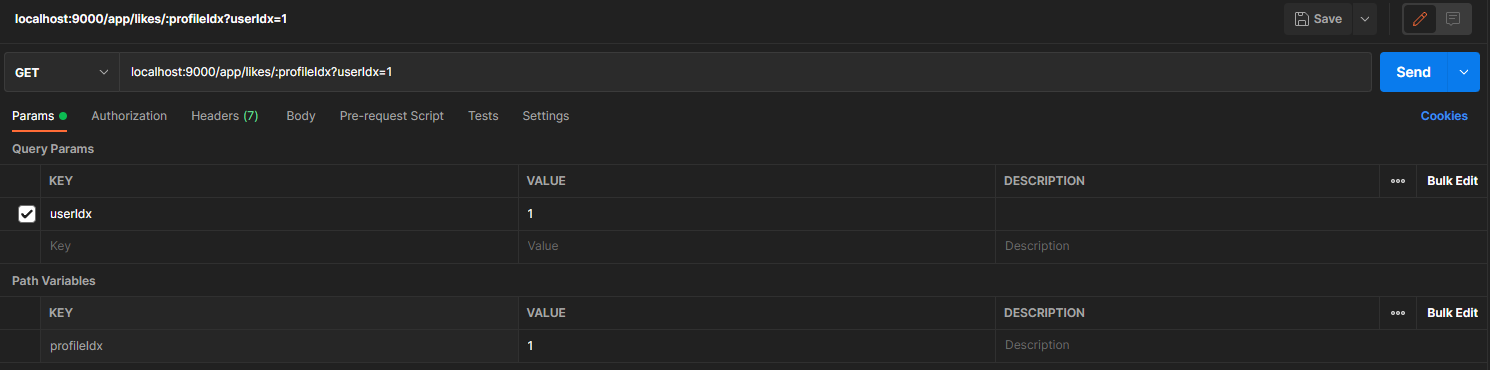Switch to the Tests tab

[483, 116]
